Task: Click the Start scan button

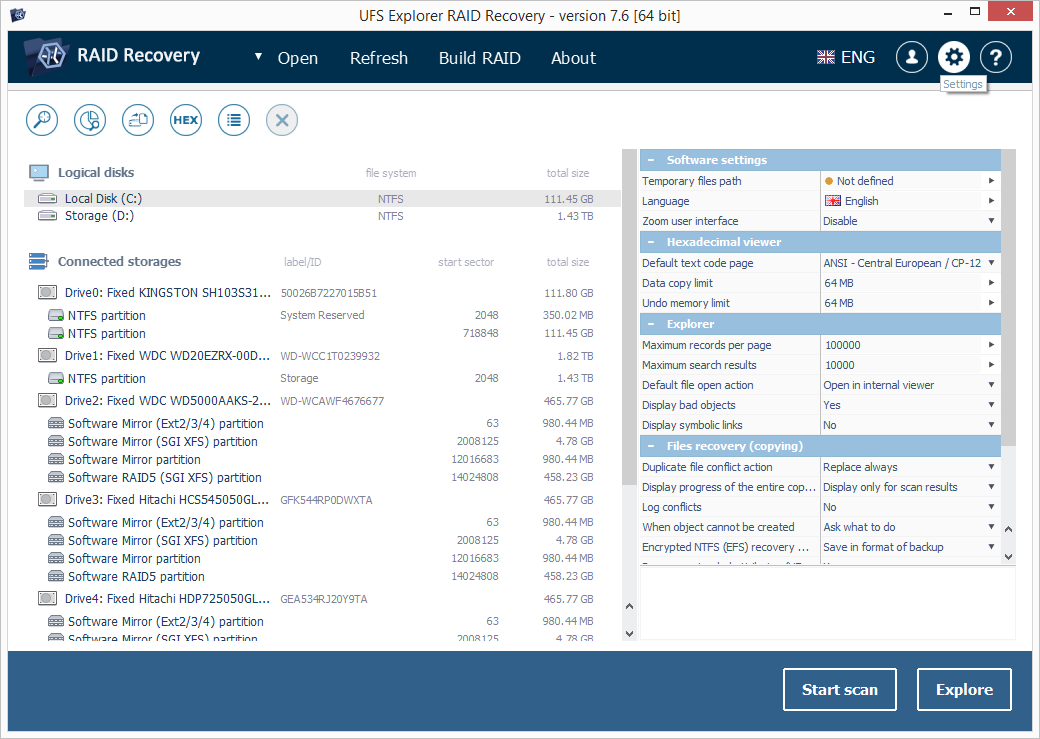Action: pyautogui.click(x=840, y=690)
